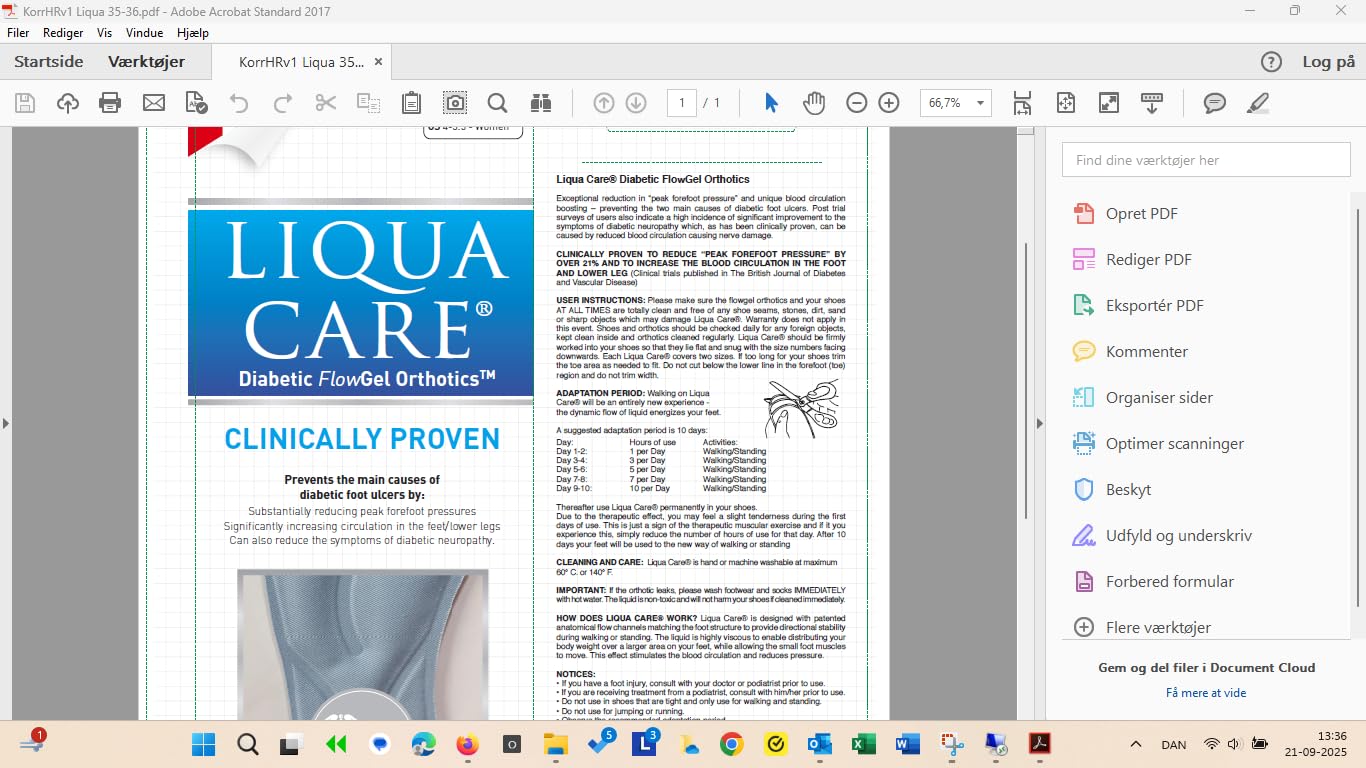
Task: Zoom in with the plus button
Action: [x=889, y=103]
